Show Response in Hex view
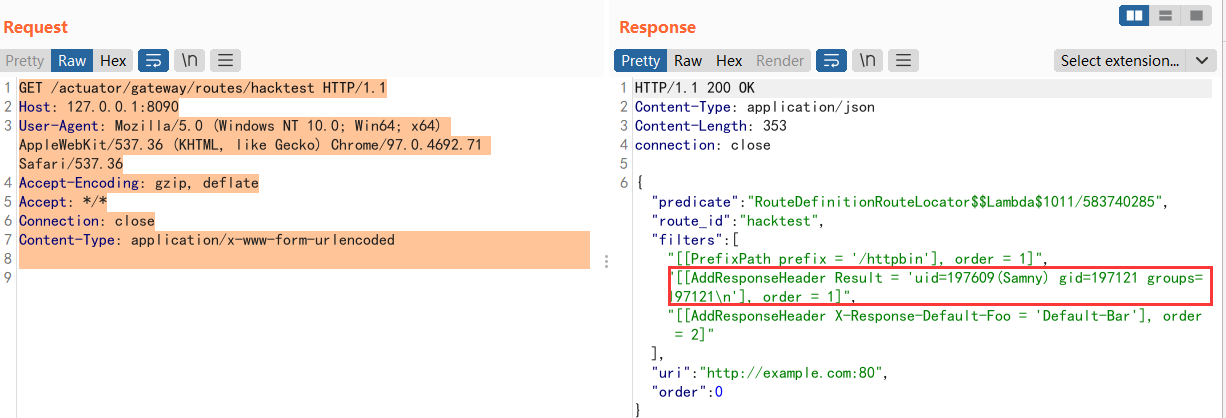1226x418 pixels. [729, 61]
